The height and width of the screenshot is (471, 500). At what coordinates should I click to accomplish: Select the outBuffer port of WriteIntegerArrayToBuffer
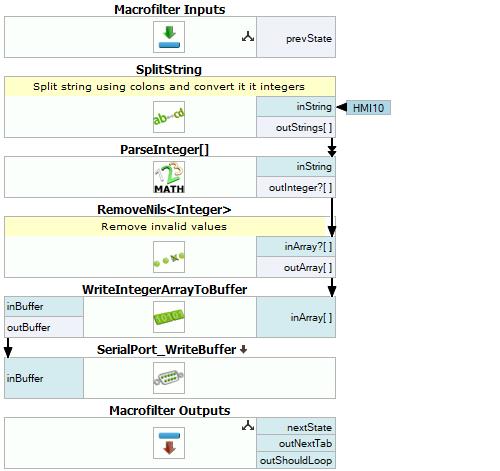(44, 327)
